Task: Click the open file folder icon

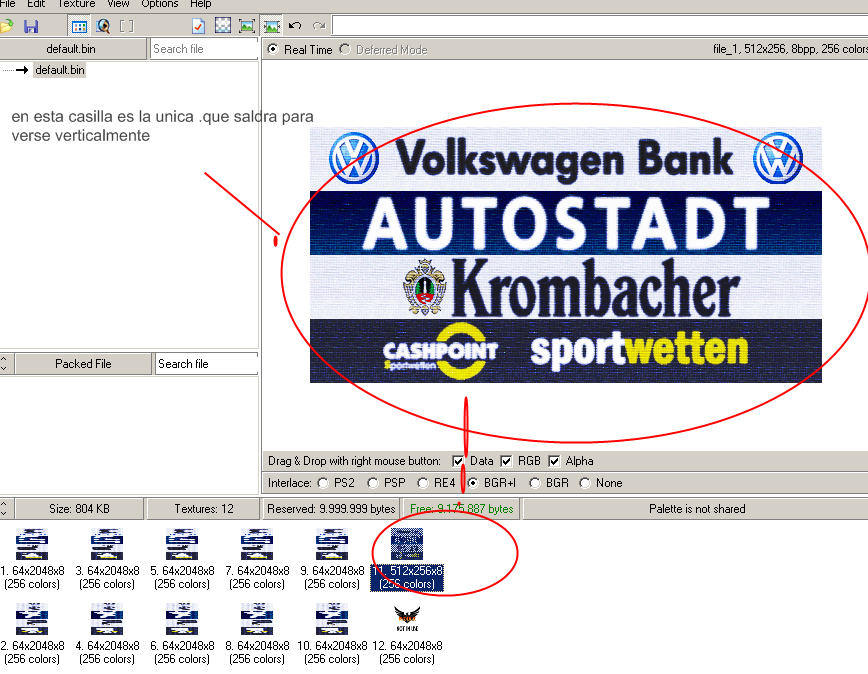Action: tap(6, 26)
